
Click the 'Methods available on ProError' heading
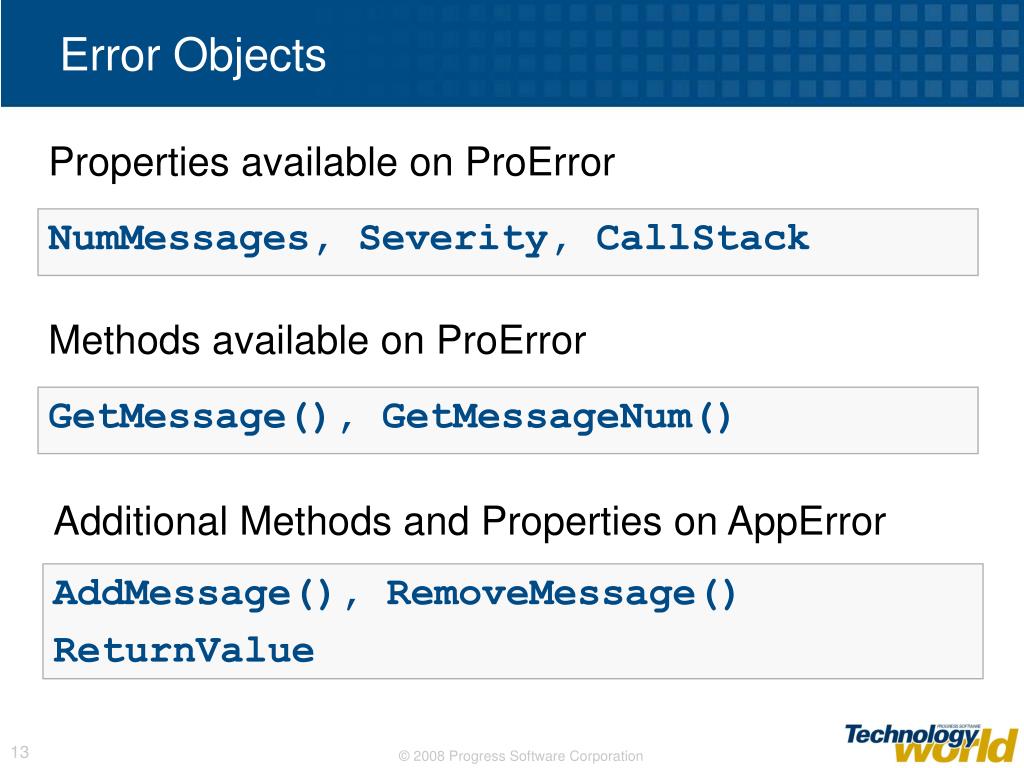pyautogui.click(x=317, y=341)
